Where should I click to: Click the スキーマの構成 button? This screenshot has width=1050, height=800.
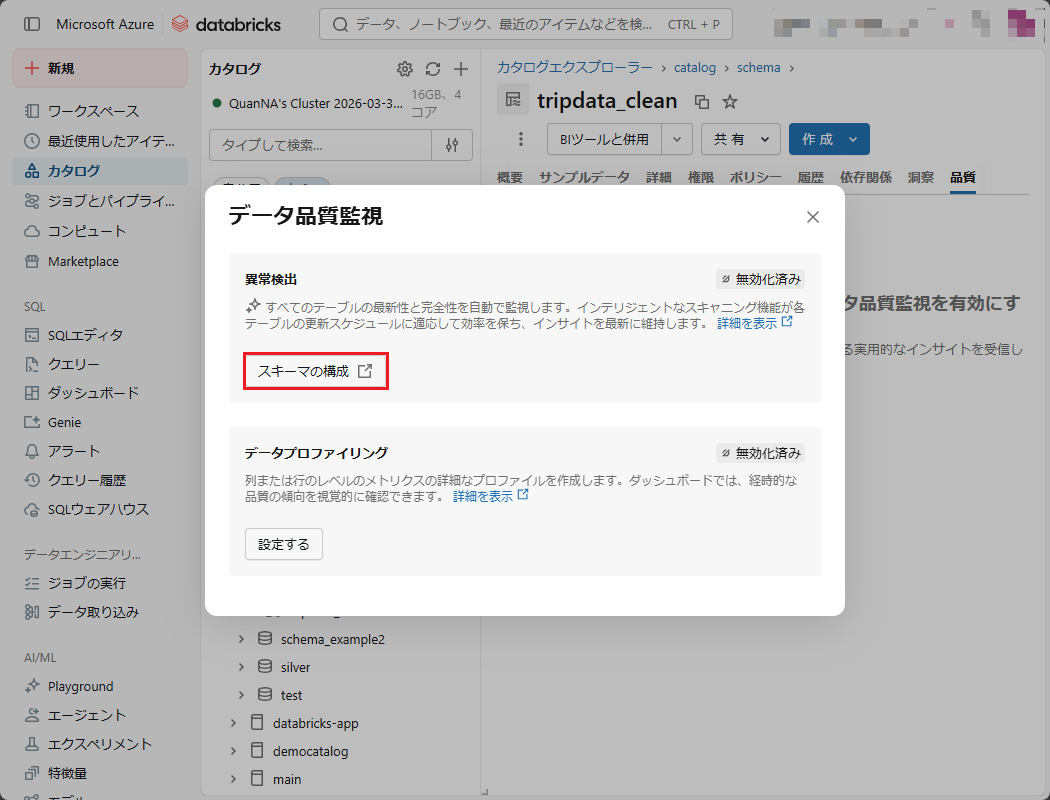(315, 371)
